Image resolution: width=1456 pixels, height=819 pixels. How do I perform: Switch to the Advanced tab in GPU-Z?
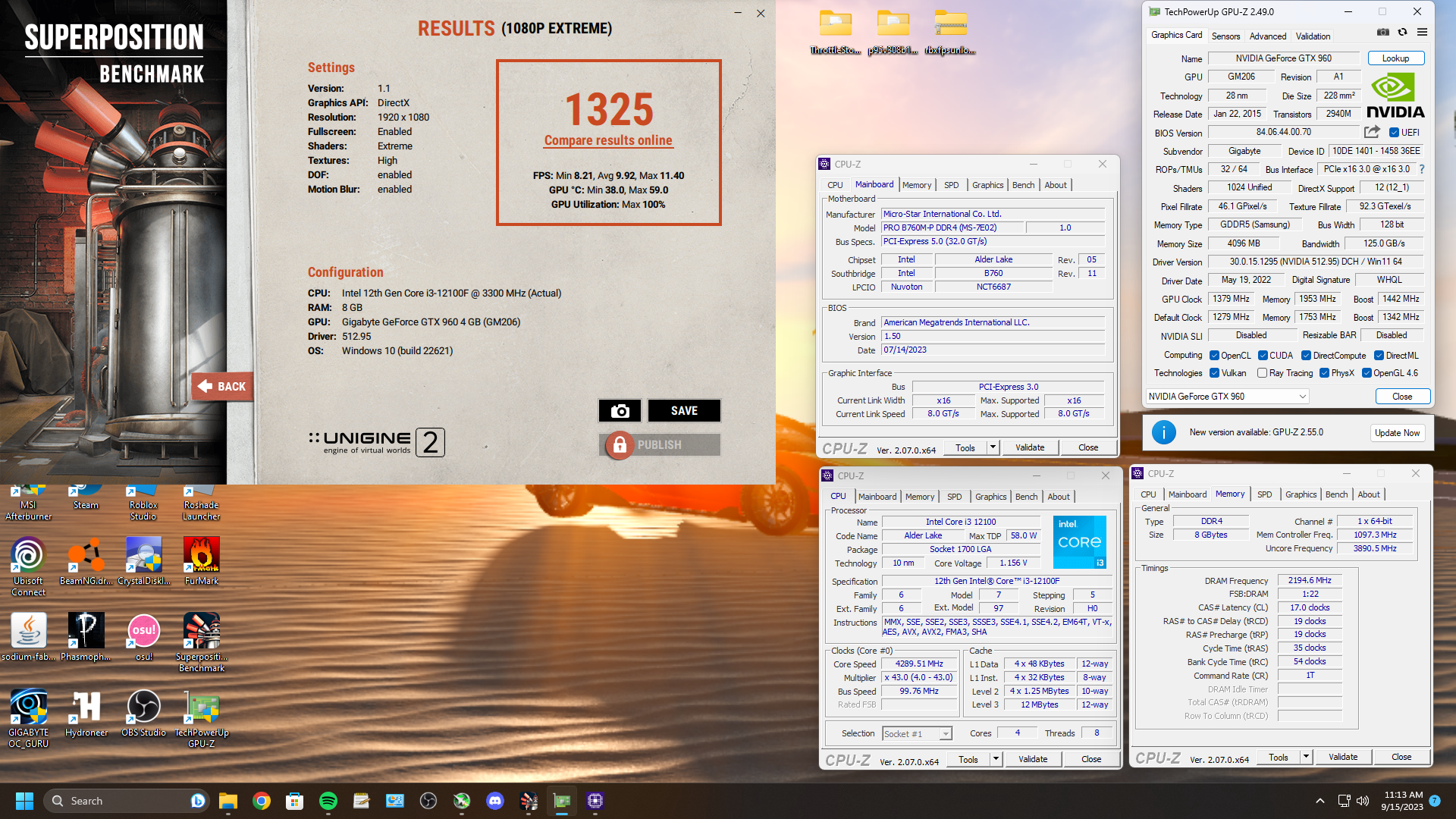(1268, 36)
